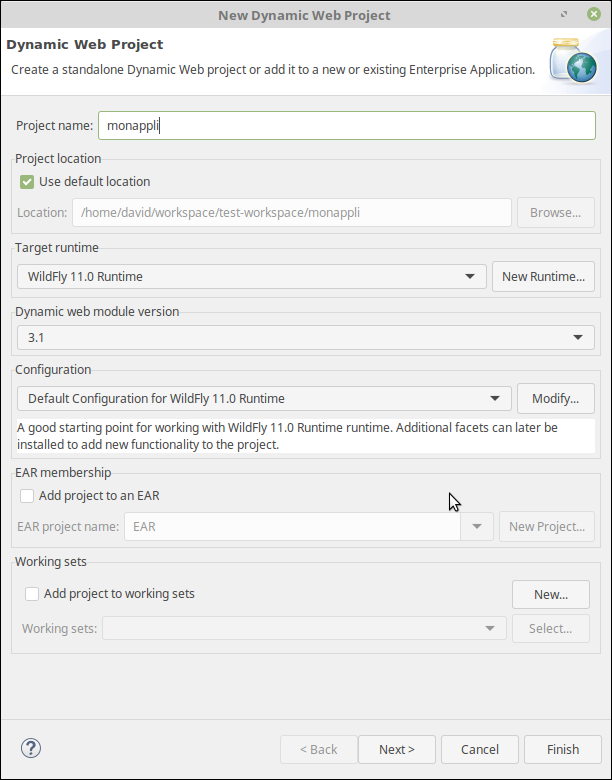The height and width of the screenshot is (780, 612).
Task: Click the 'EAR membership' group label
Action: pyautogui.click(x=63, y=473)
